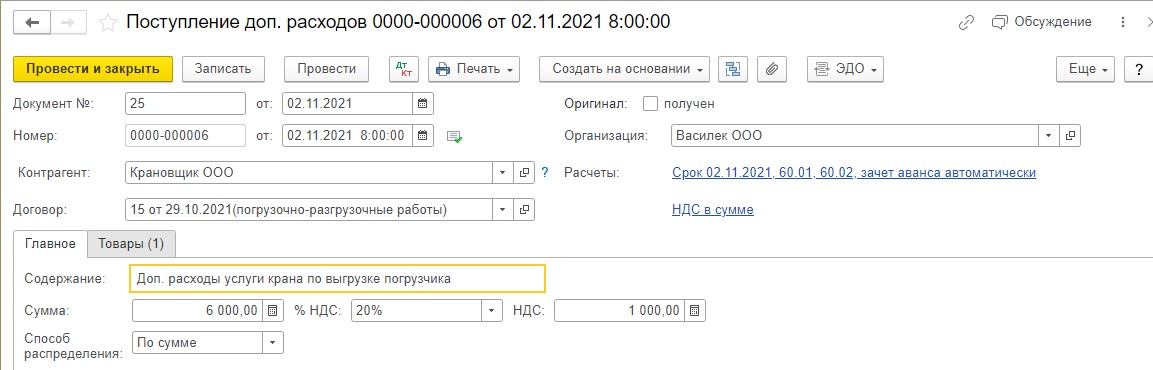The height and width of the screenshot is (370, 1153).
Task: Open Печать dropdown menu
Action: 474,68
